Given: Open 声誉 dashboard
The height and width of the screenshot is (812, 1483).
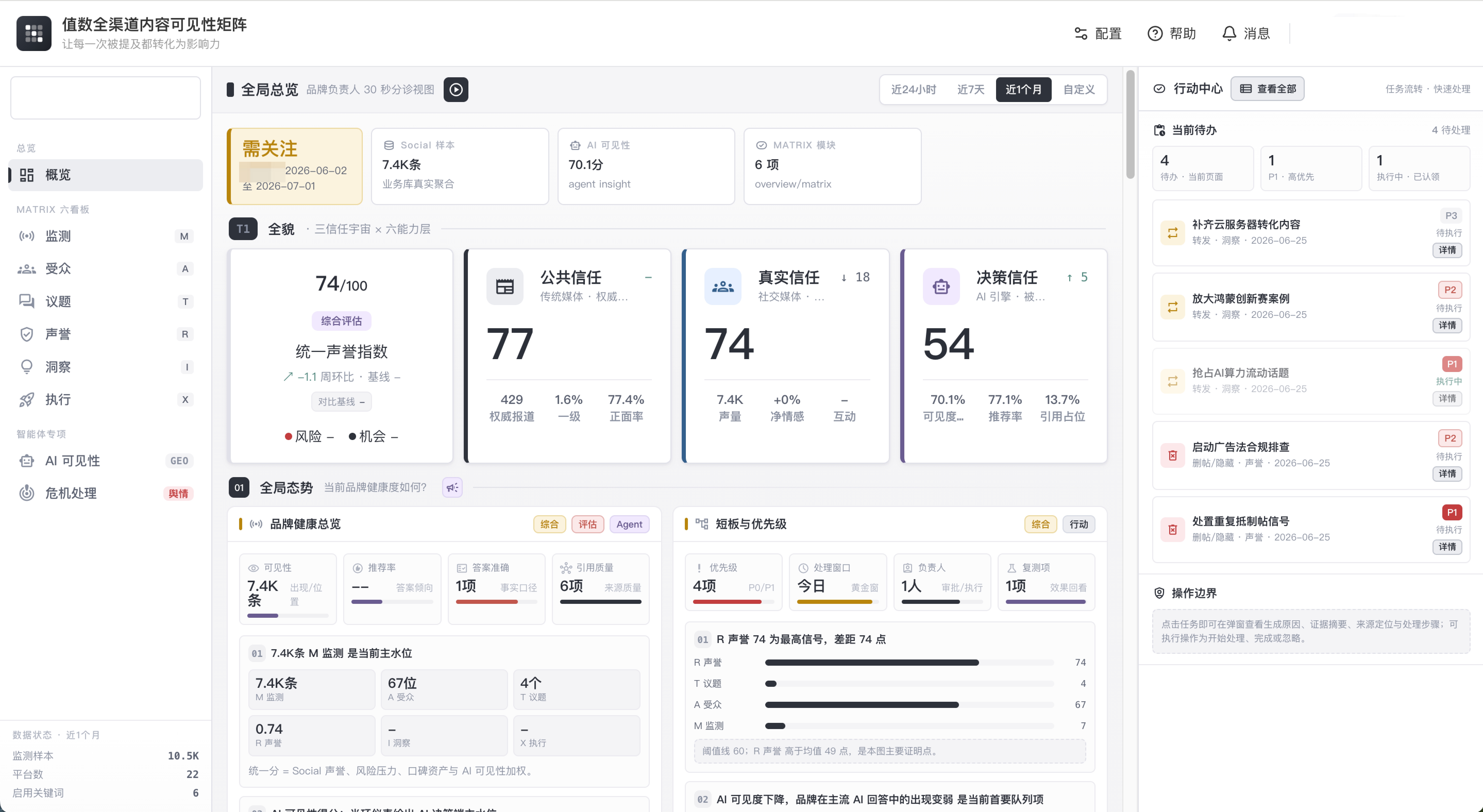Looking at the screenshot, I should click(105, 334).
